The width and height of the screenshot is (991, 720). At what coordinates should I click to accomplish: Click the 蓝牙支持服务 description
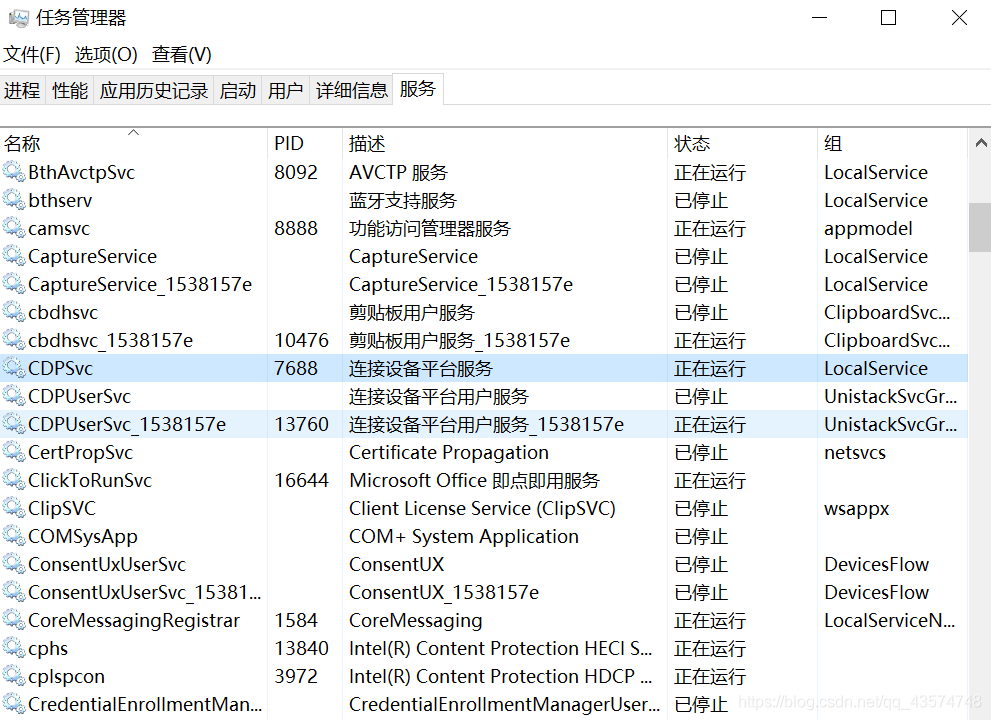click(403, 200)
